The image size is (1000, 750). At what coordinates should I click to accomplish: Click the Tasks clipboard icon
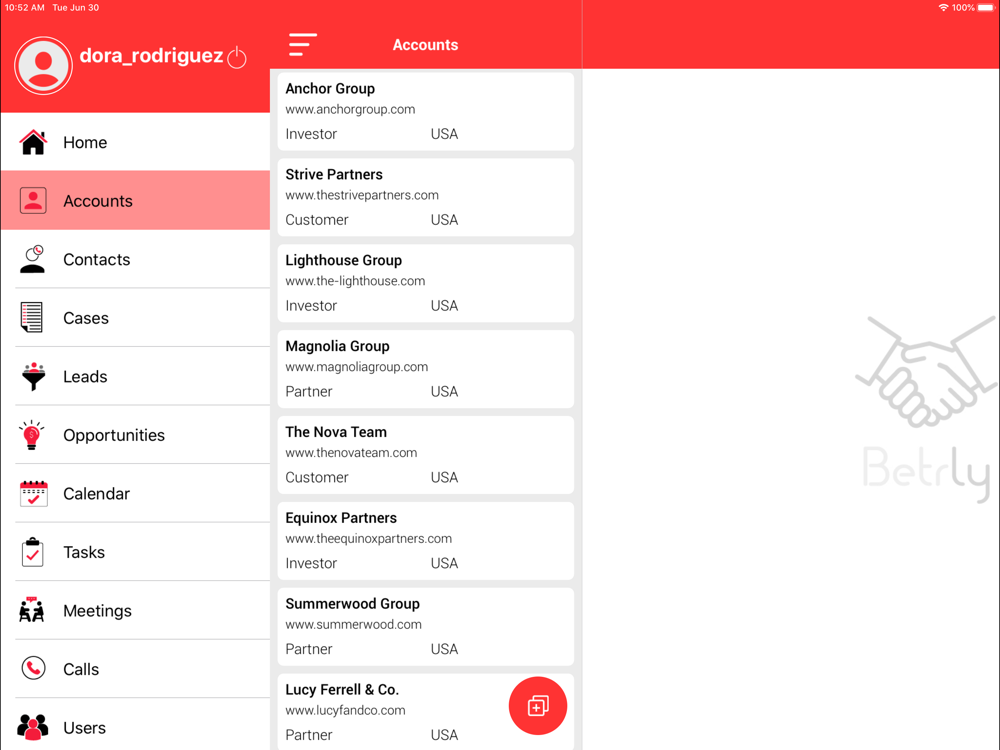(33, 552)
